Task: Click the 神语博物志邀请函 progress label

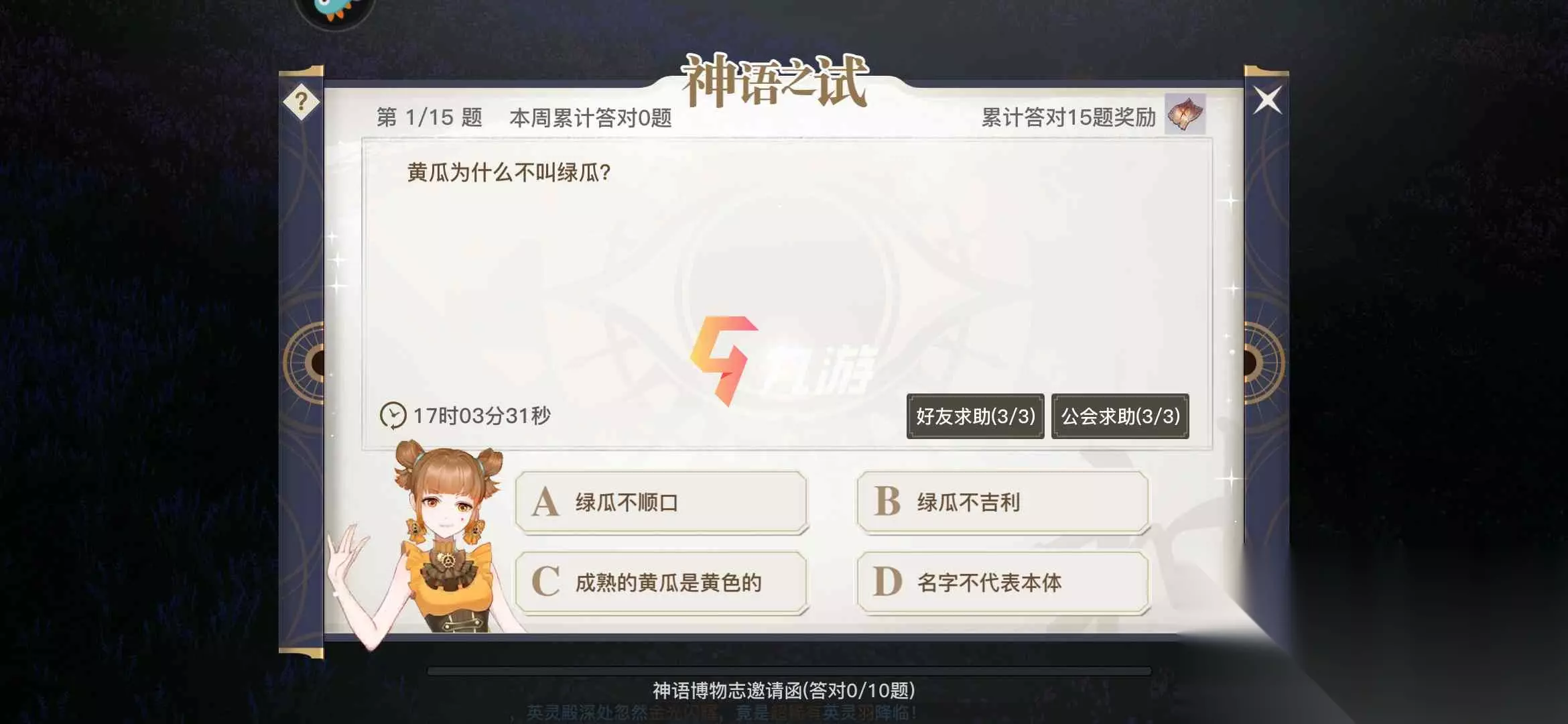Action: click(x=784, y=690)
